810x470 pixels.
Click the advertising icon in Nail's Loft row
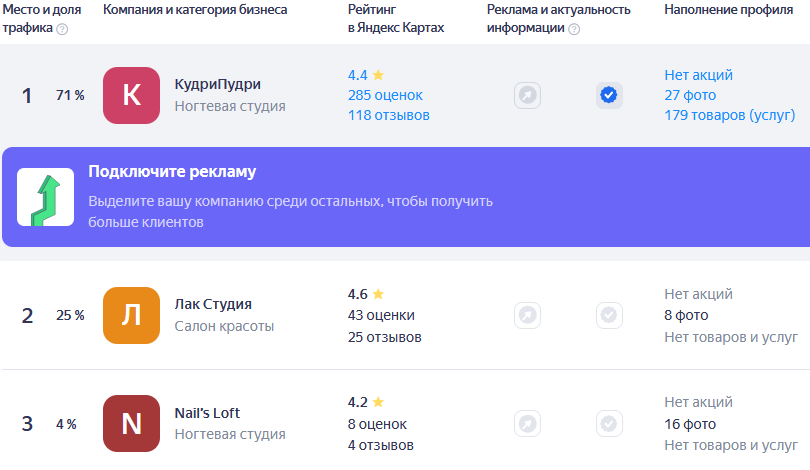527,424
